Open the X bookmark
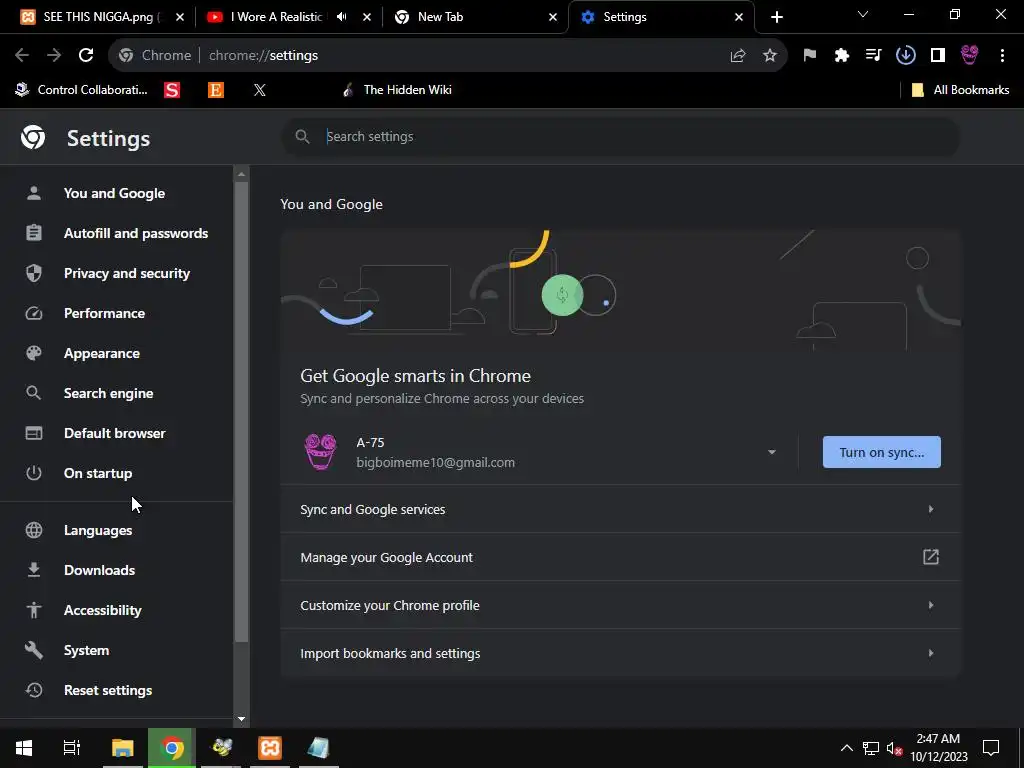The height and width of the screenshot is (768, 1024). click(259, 90)
